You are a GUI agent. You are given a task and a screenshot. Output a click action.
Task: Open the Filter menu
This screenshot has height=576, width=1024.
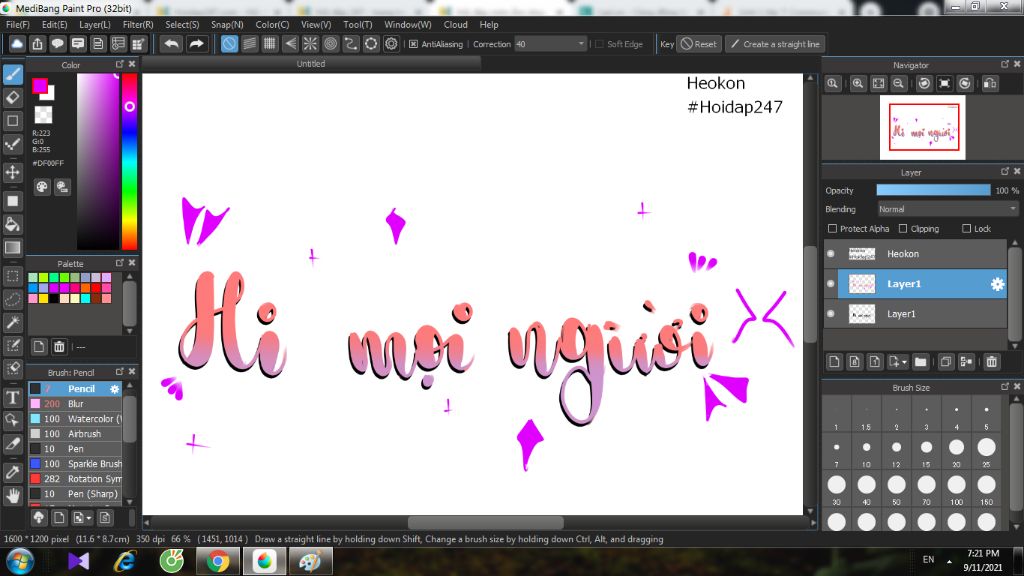(x=138, y=25)
